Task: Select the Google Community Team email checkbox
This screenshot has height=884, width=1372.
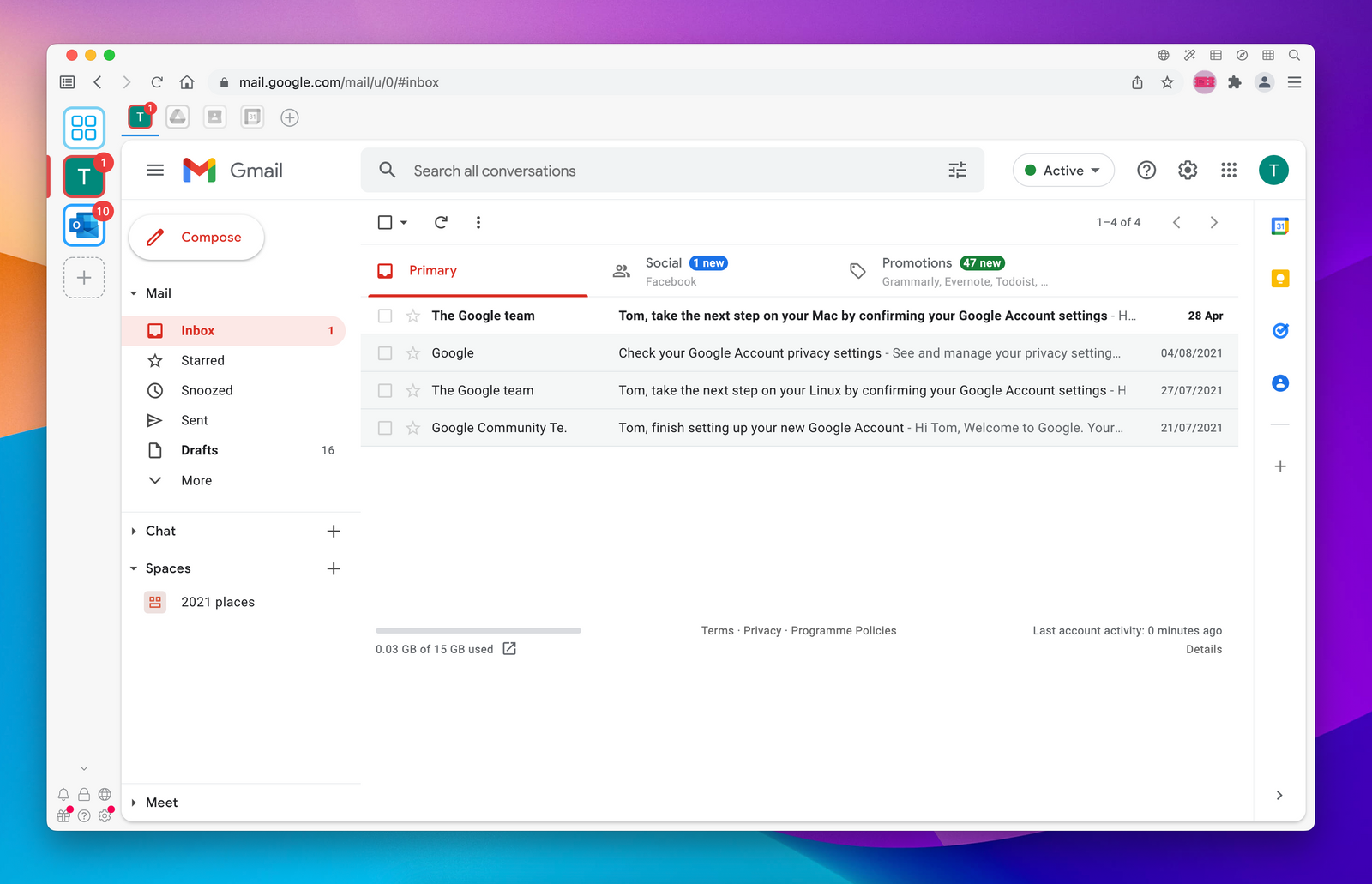Action: click(x=385, y=428)
